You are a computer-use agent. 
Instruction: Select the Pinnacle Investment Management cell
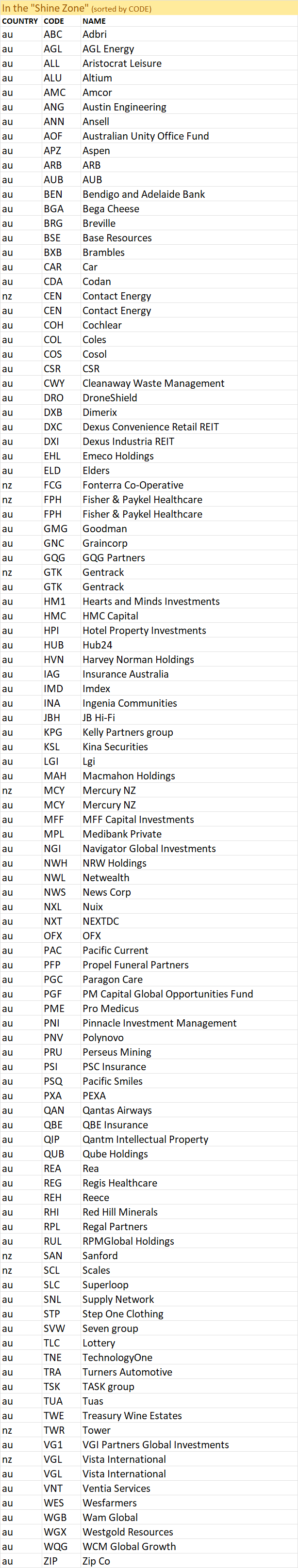(189, 1023)
